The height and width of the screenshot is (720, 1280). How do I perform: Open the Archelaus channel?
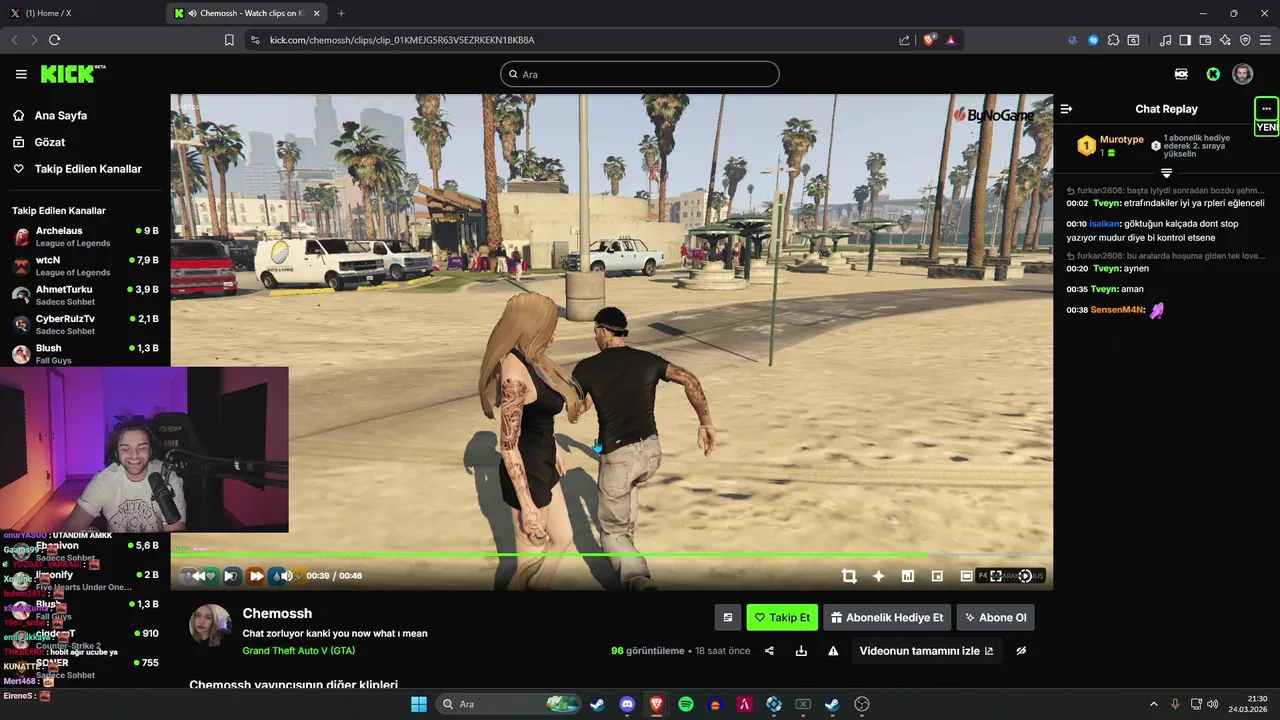coord(85,237)
